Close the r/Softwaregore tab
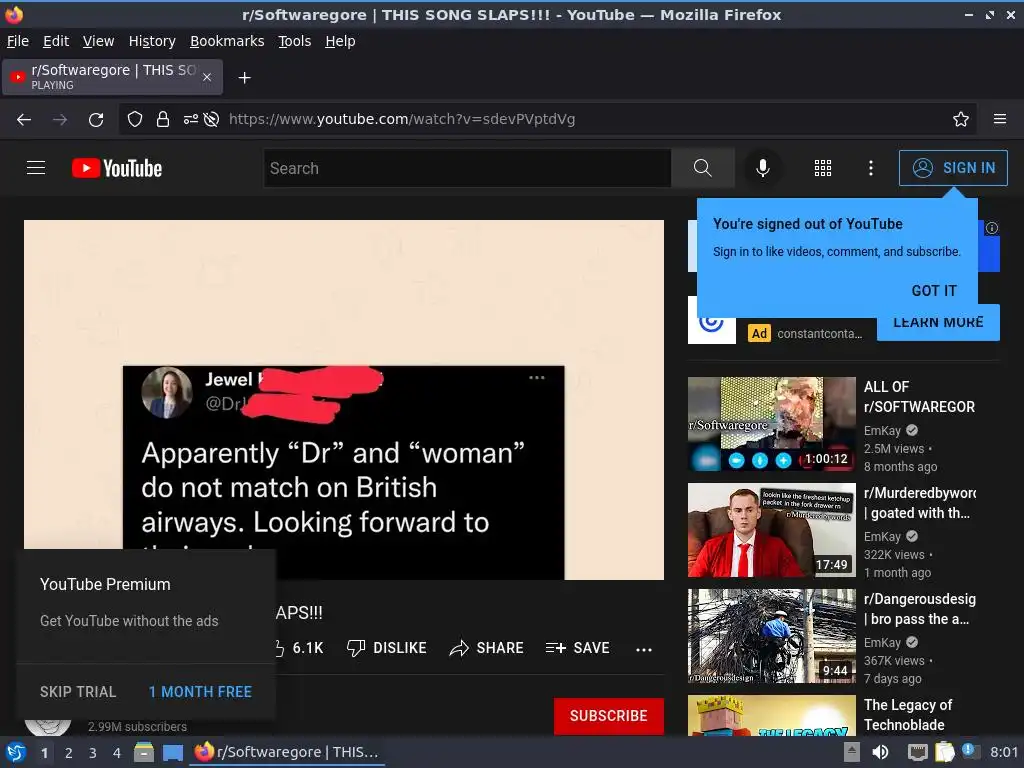Image resolution: width=1024 pixels, height=768 pixels. click(206, 77)
